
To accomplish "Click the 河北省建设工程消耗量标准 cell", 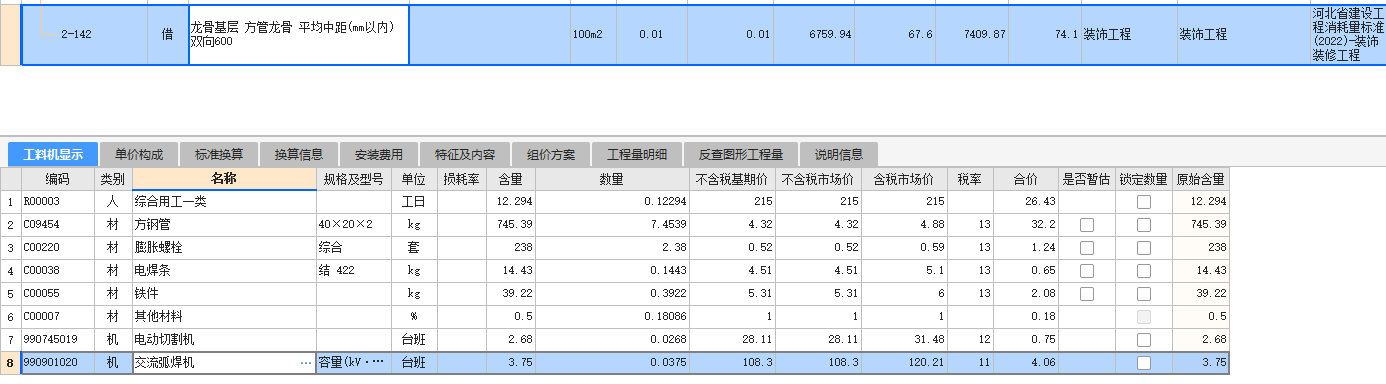I will click(1347, 34).
